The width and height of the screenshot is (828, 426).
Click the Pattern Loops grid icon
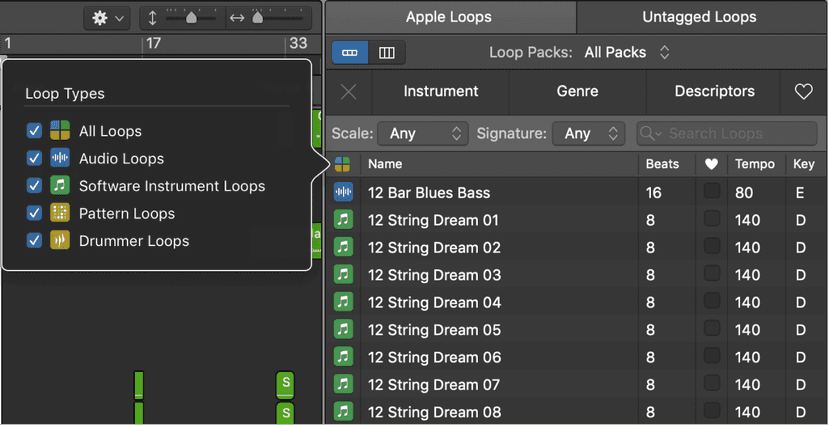[60, 213]
